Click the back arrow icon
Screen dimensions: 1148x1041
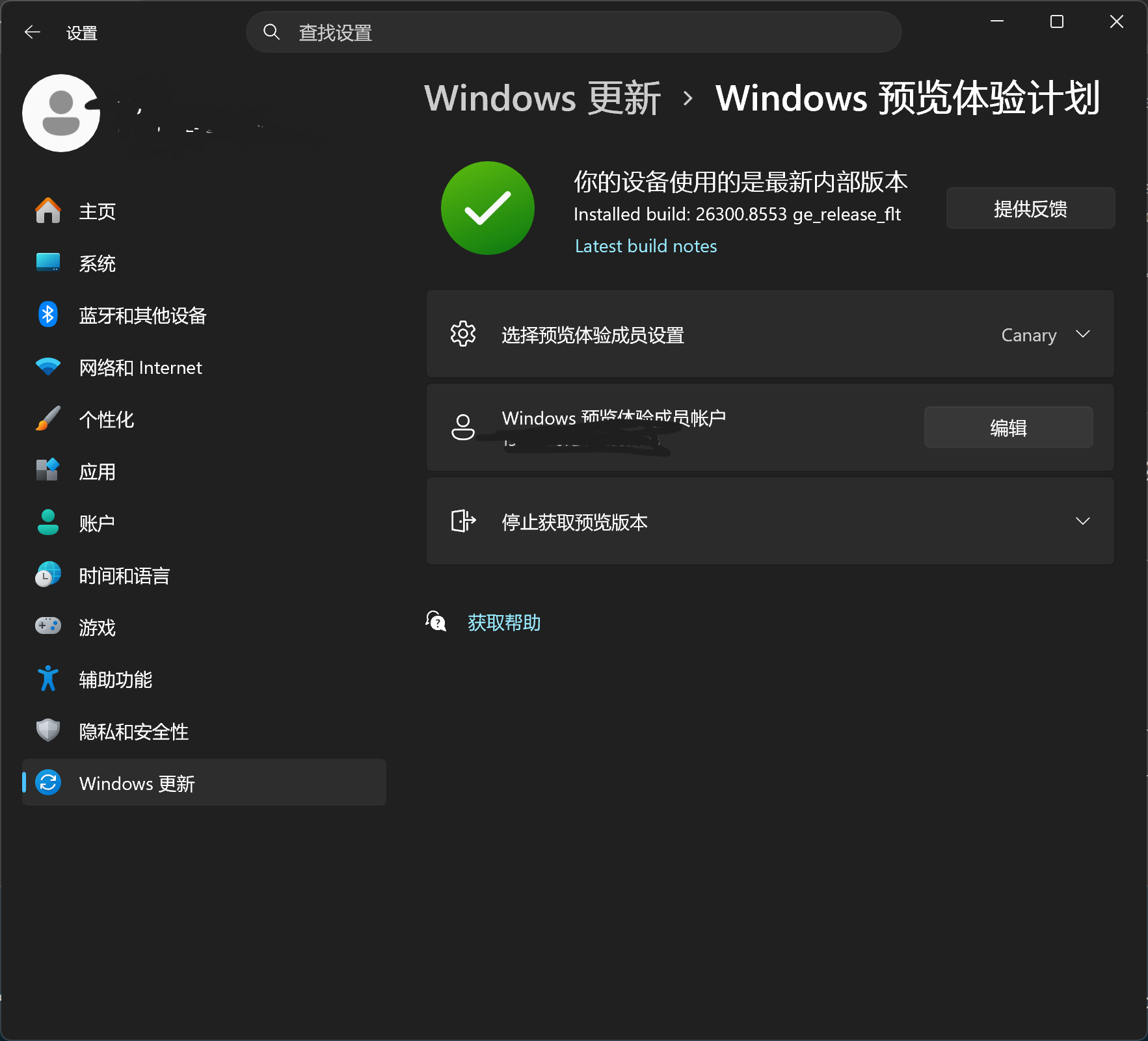click(x=32, y=32)
